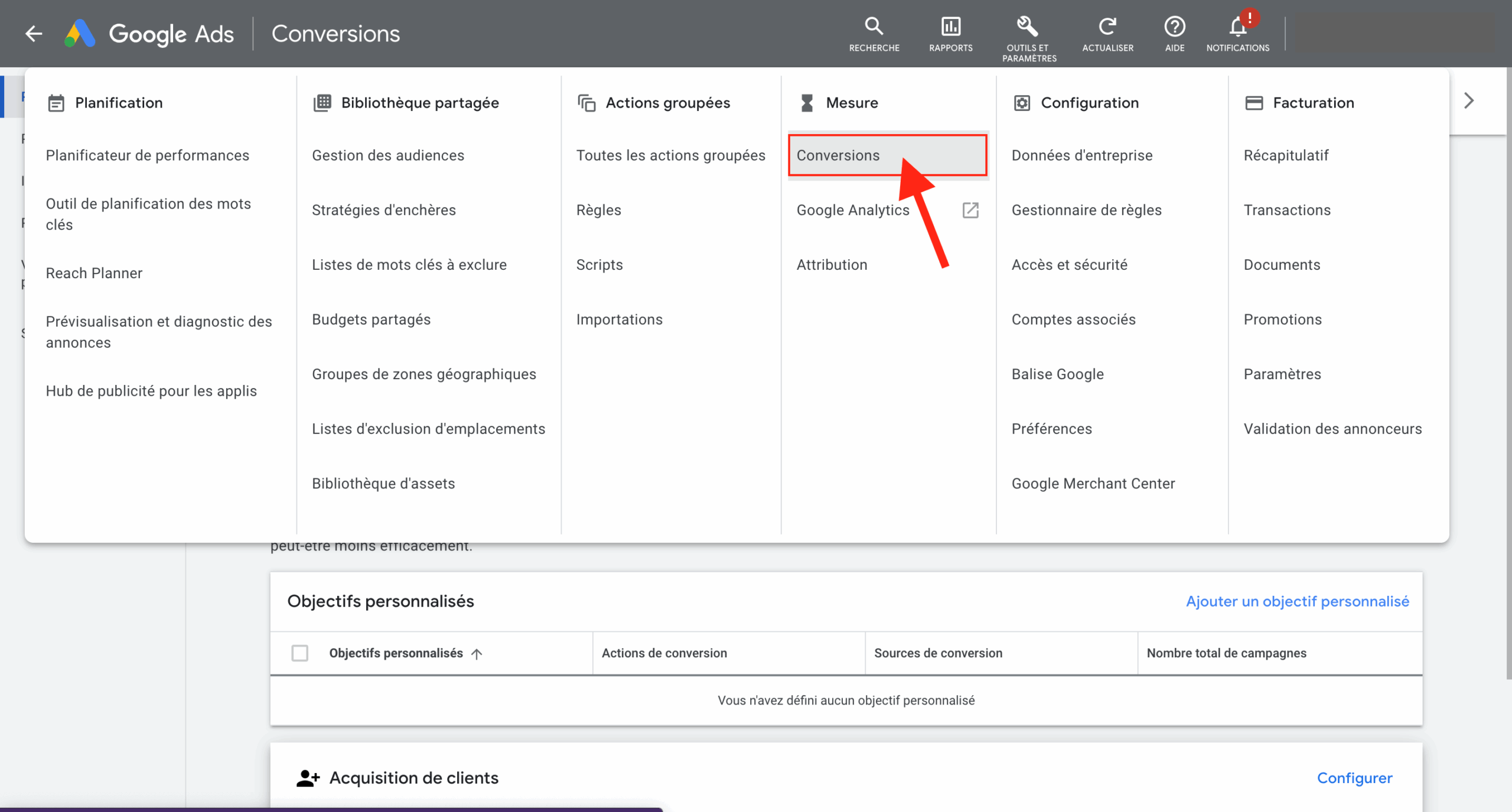This screenshot has width=1512, height=812.
Task: Click the back arrow icon
Action: coord(34,34)
